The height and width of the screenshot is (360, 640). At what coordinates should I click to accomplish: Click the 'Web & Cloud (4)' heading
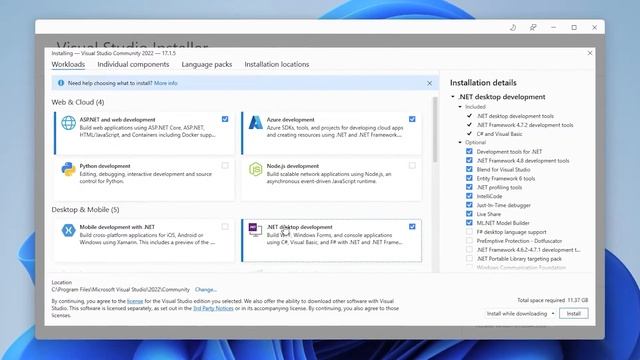pos(78,102)
